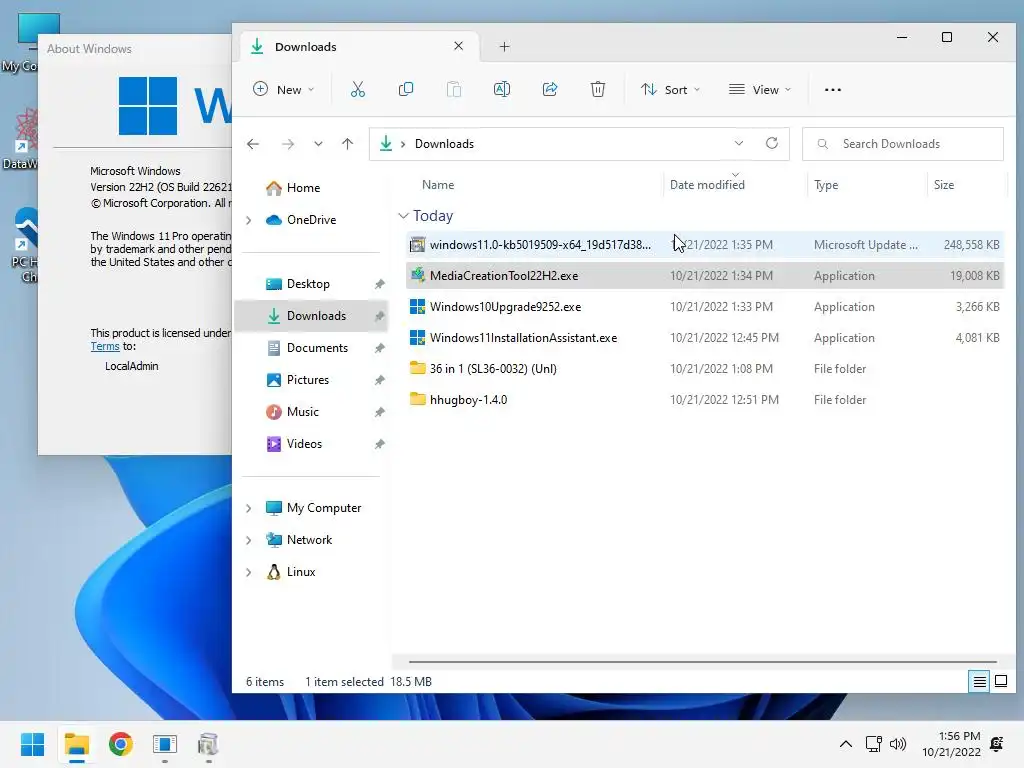
Task: Sort by Type column header
Action: (826, 185)
